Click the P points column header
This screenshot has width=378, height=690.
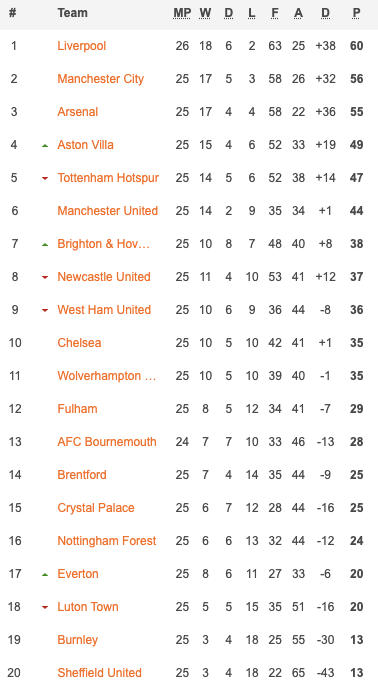tap(356, 13)
